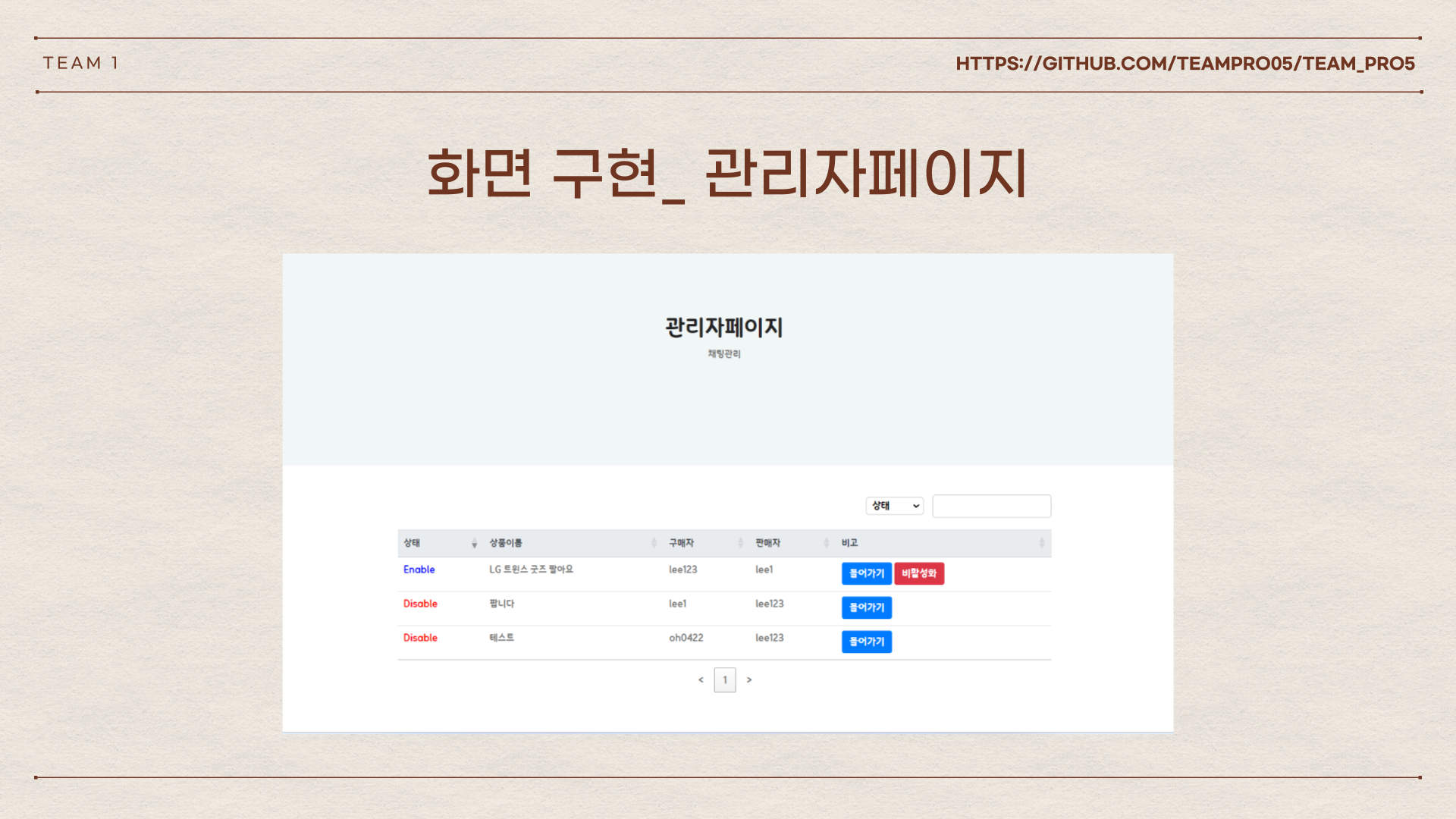Go to previous page with left arrow
1456x819 pixels.
(701, 679)
